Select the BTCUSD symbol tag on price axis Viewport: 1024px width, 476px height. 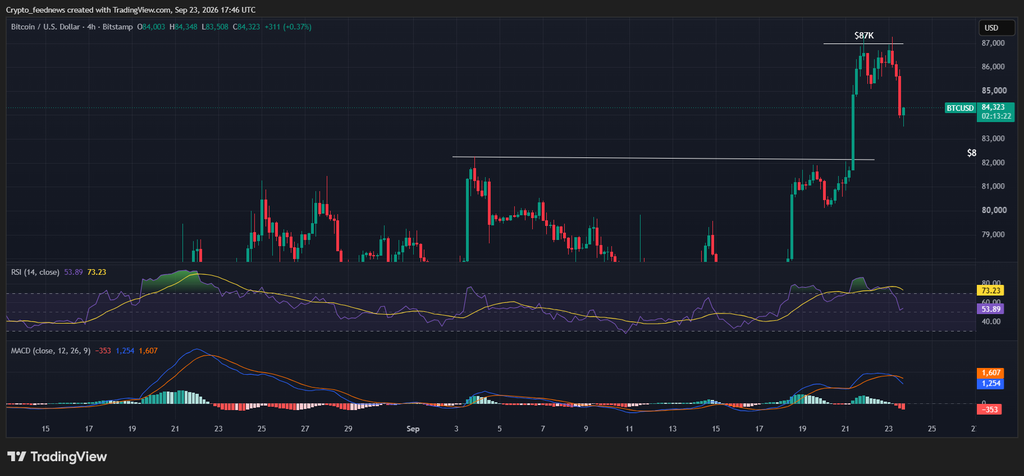[961, 108]
